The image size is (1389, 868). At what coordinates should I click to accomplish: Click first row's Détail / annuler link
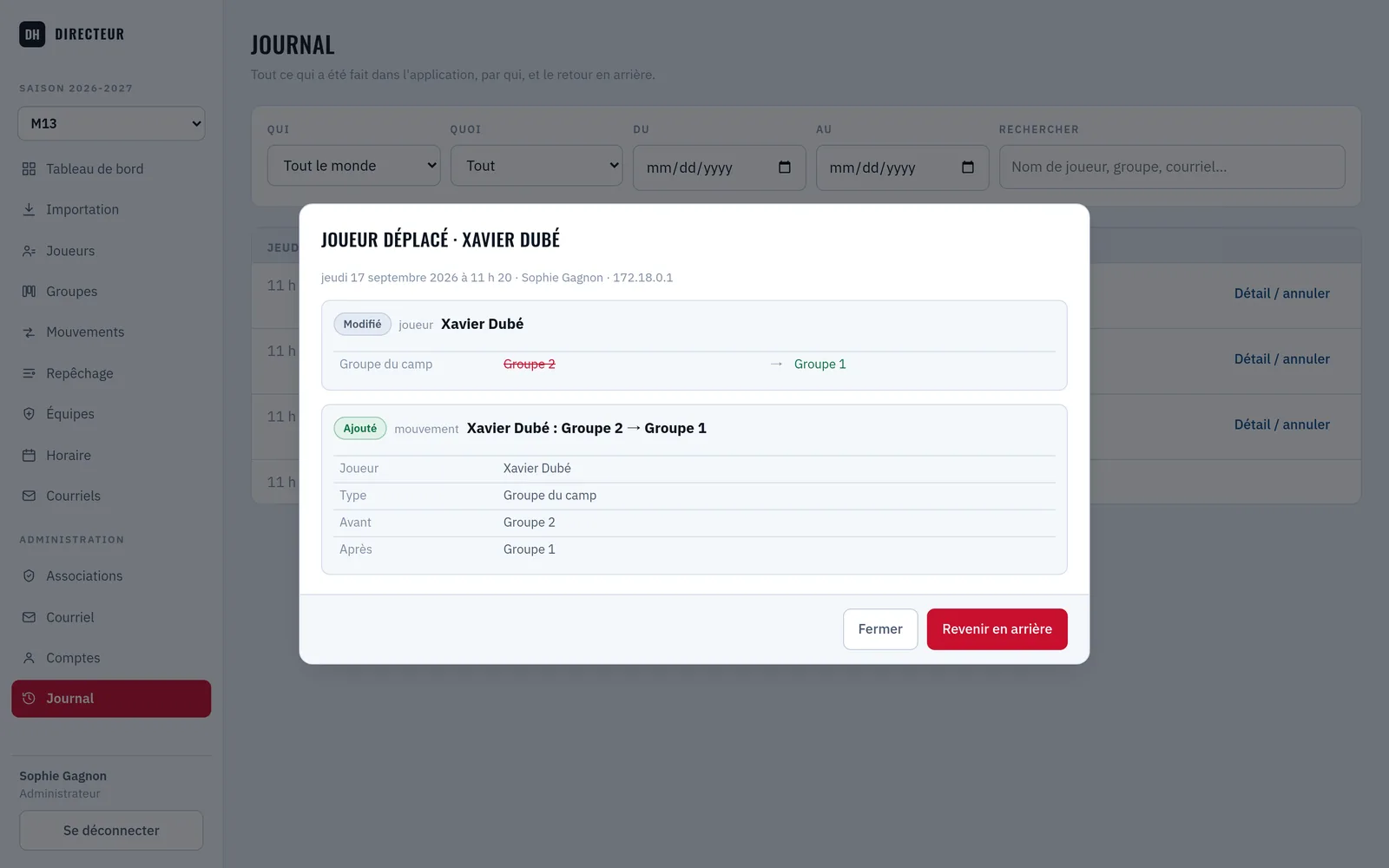tap(1281, 293)
